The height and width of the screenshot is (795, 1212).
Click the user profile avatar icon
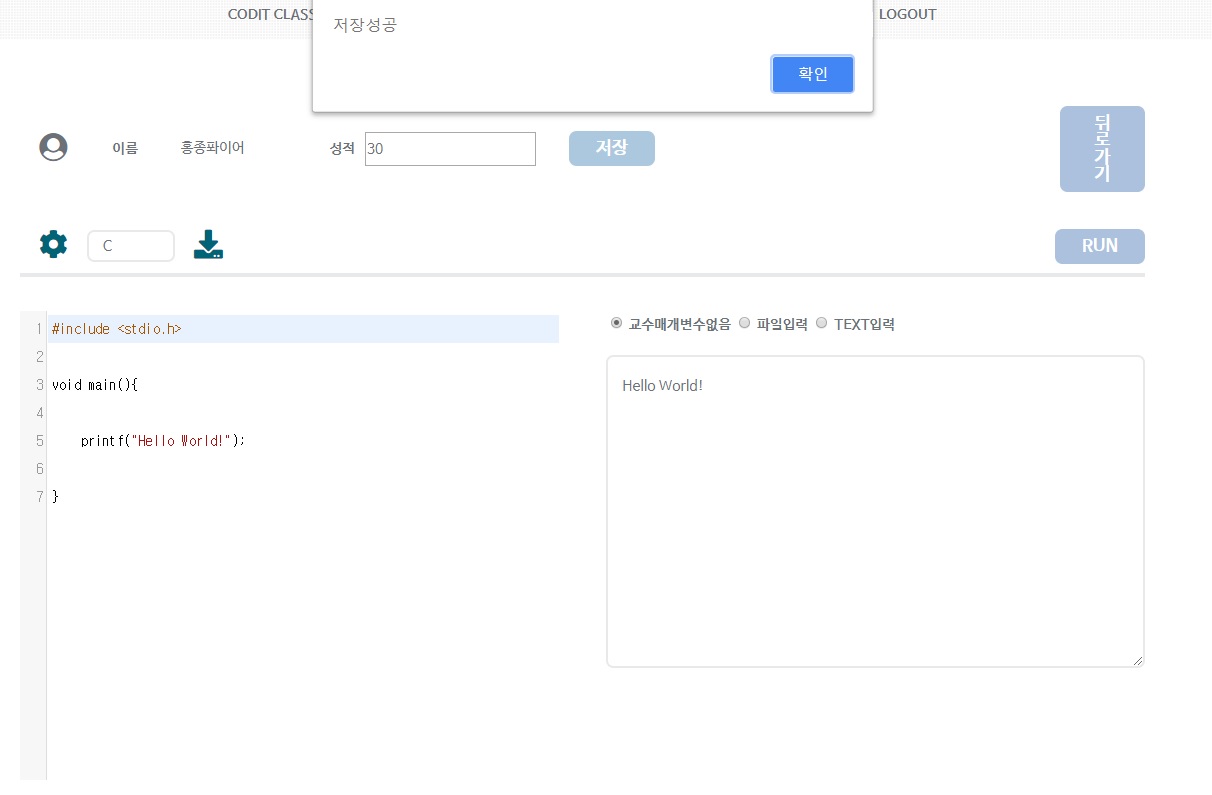point(53,146)
